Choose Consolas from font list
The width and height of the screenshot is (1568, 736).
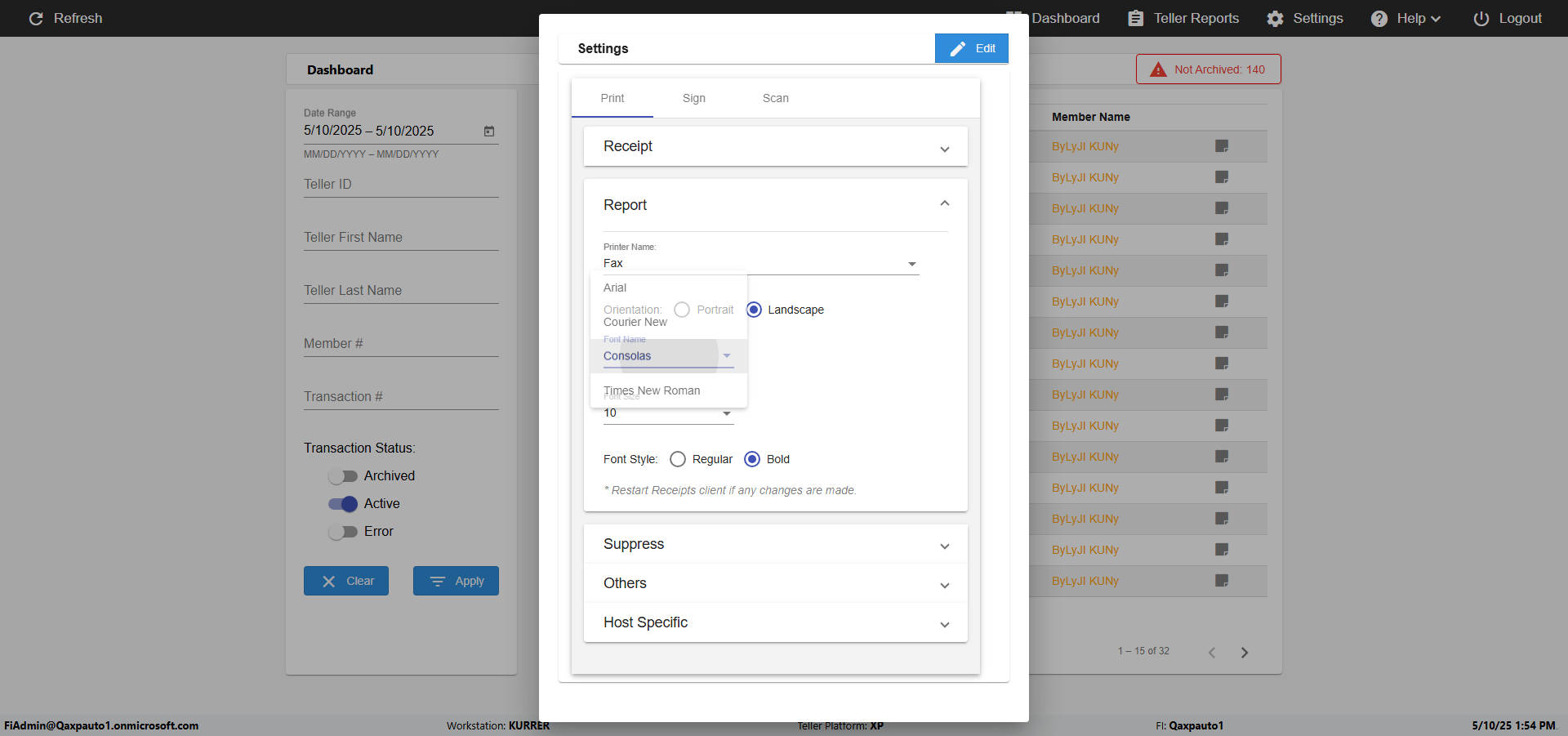[x=668, y=356]
